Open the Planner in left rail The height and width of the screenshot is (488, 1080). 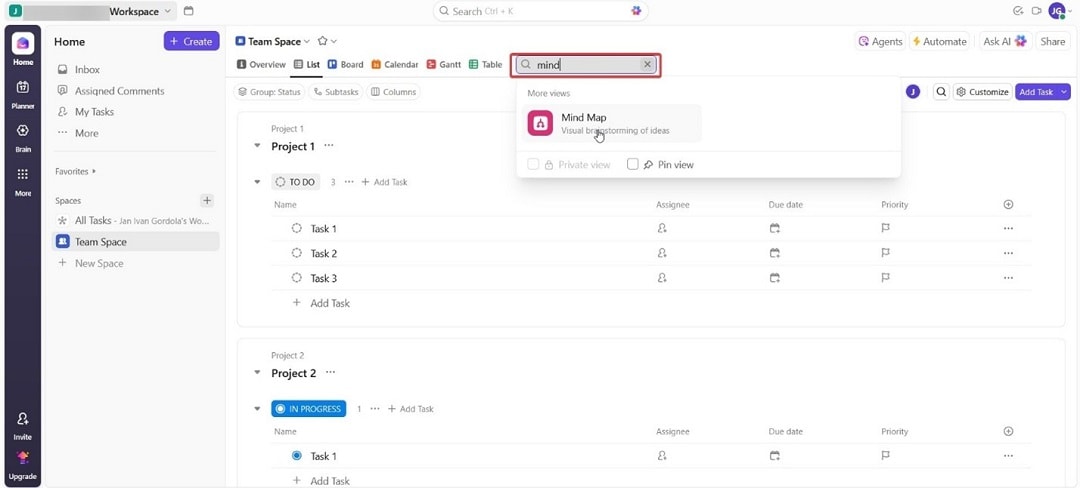click(23, 87)
